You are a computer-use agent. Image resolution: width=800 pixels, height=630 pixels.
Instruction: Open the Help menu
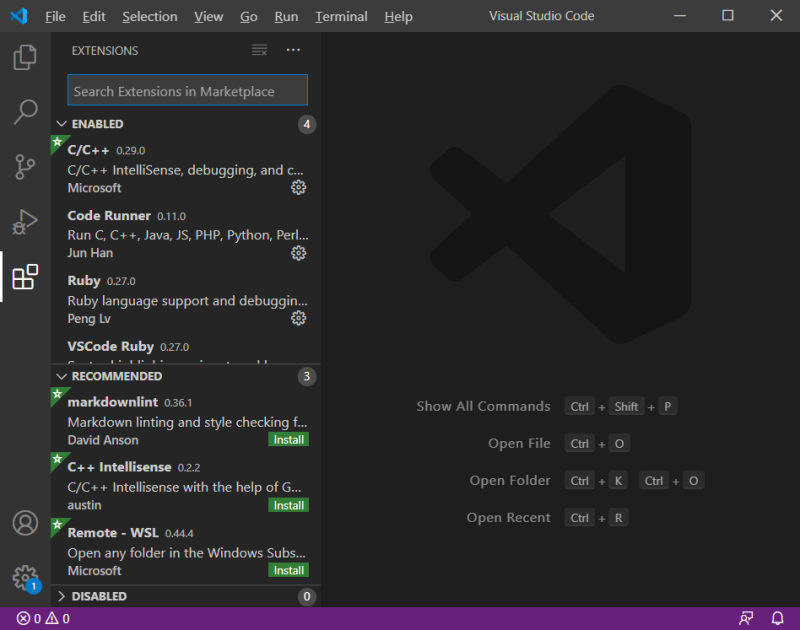coord(398,16)
